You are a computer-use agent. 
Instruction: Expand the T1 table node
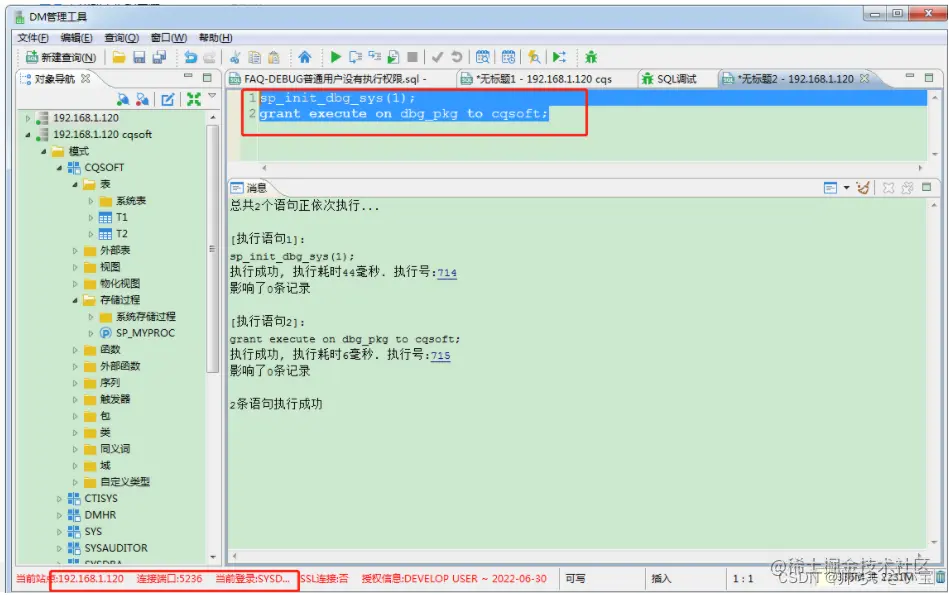(x=91, y=217)
